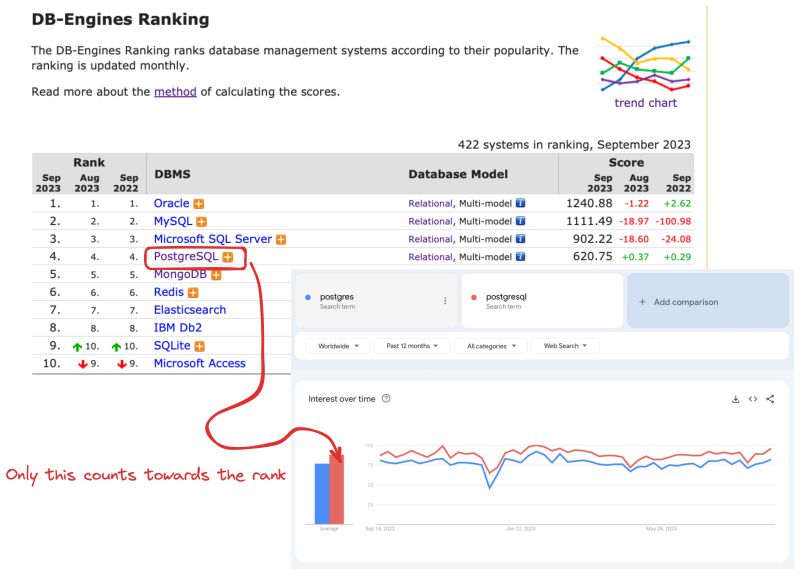
Task: Open the trend chart thumbnail
Action: [645, 64]
